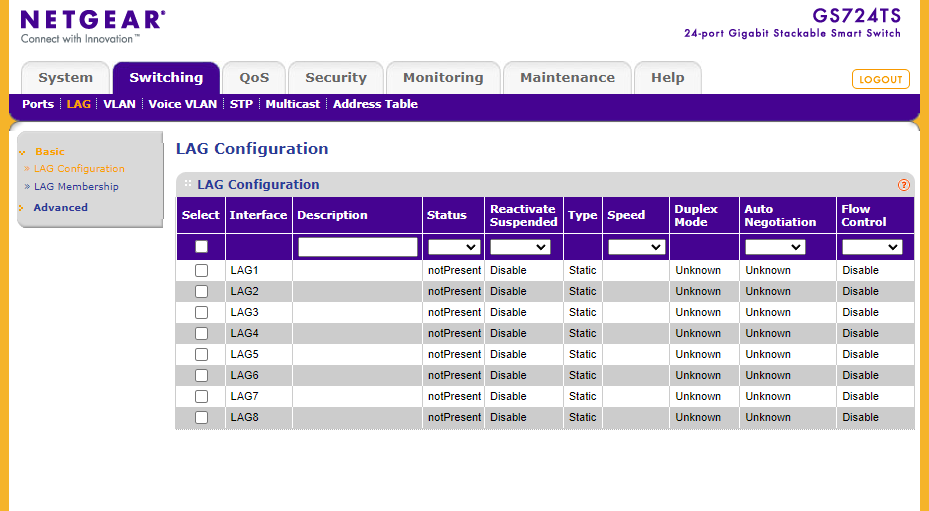Open LAG Membership in sidebar
This screenshot has height=511, width=929.
tap(76, 187)
